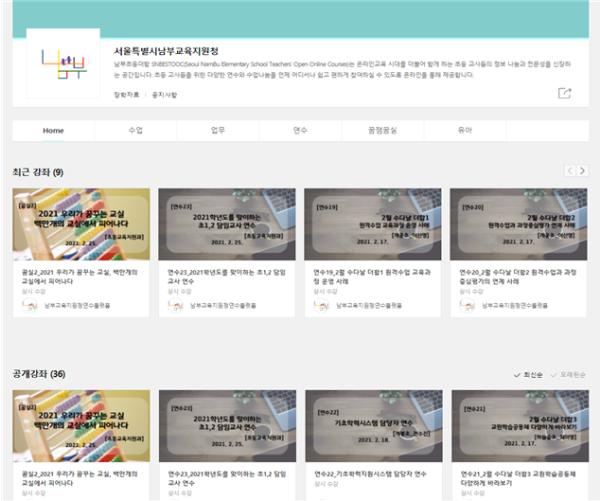The width and height of the screenshot is (600, 501).
Task: Click channel avatar under 연수23 recent course
Action: click(x=176, y=305)
